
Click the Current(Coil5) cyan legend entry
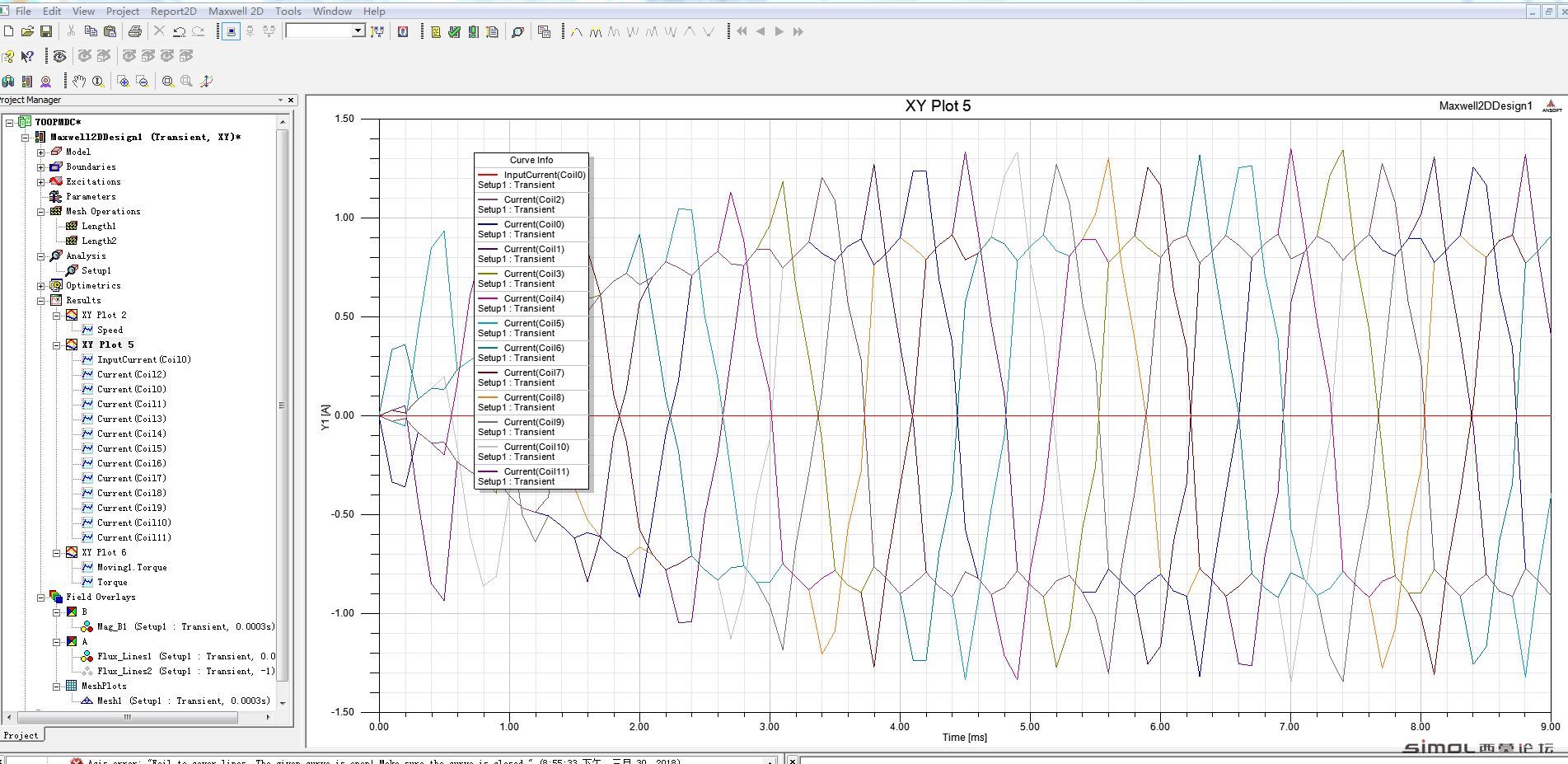tap(531, 328)
